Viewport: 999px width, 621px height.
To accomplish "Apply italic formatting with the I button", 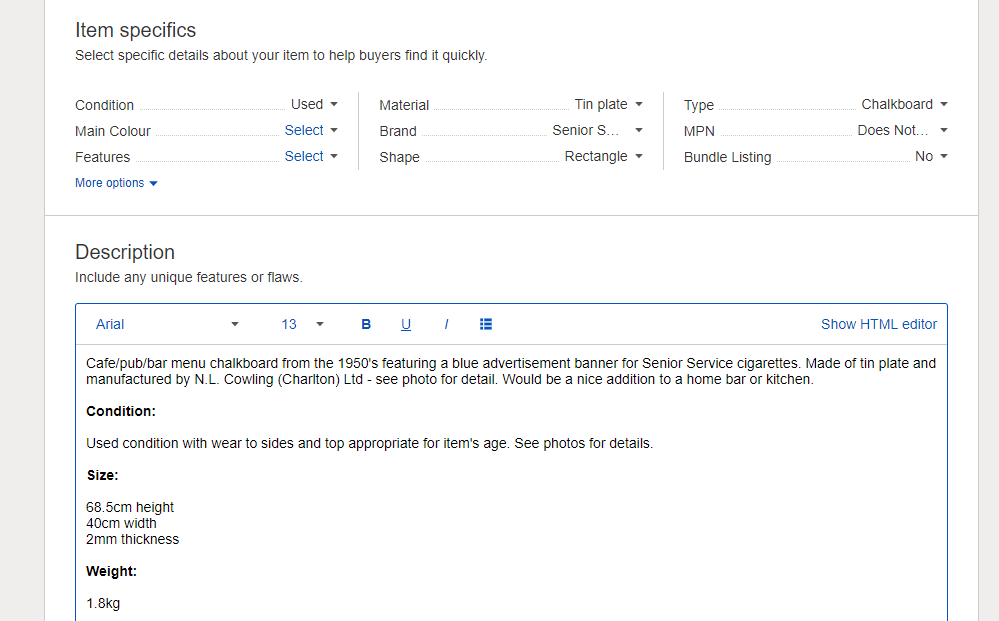I will click(446, 324).
